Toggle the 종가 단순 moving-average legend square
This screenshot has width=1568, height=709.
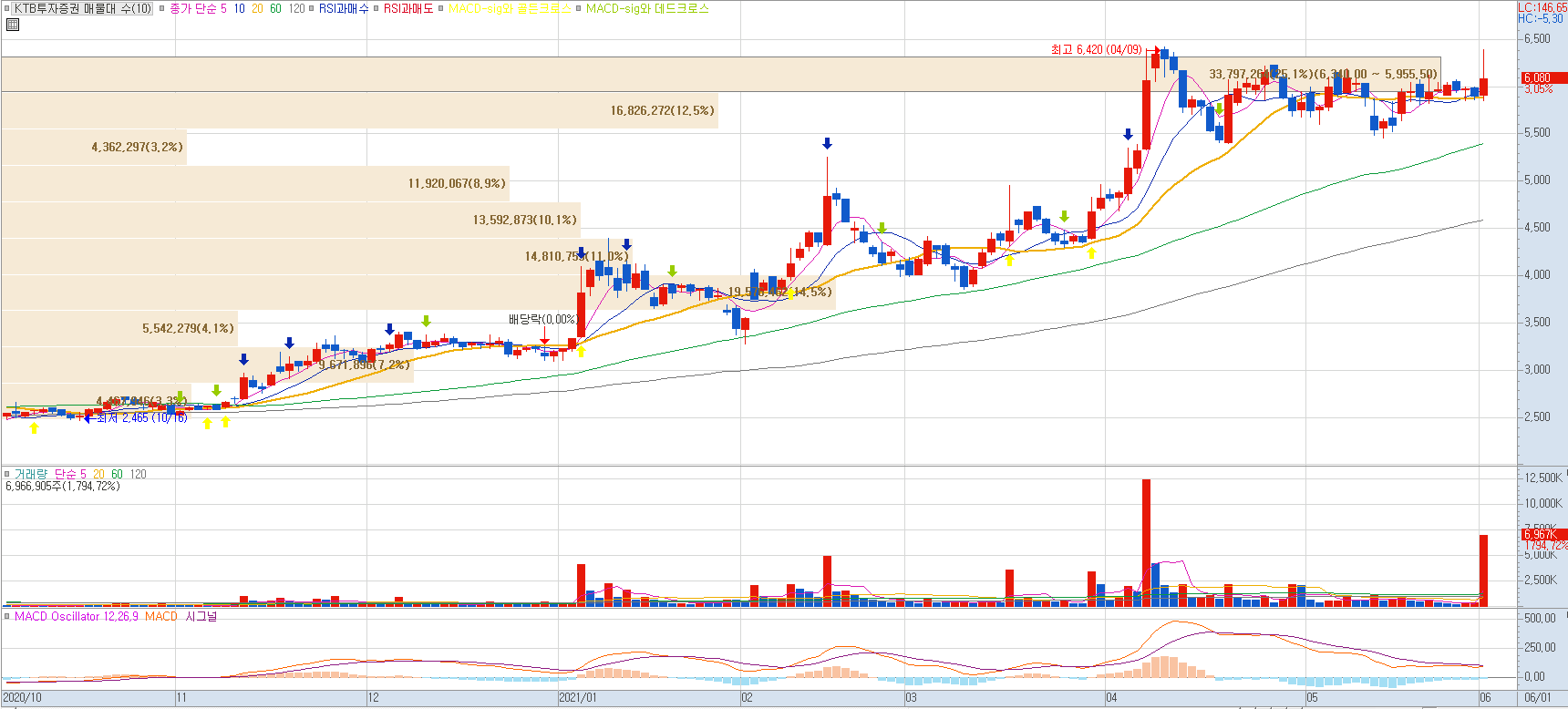coord(162,8)
